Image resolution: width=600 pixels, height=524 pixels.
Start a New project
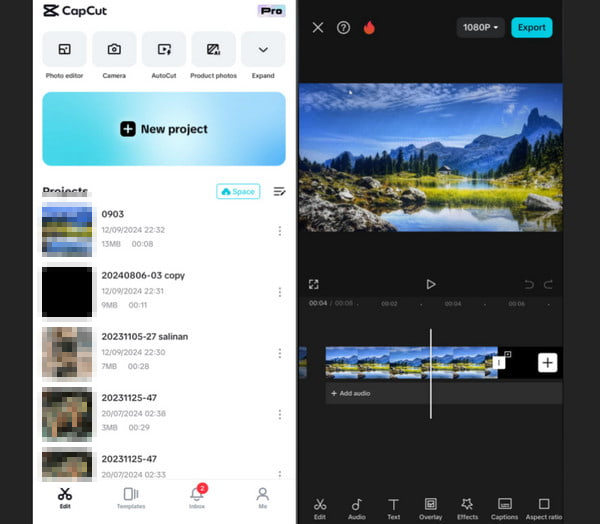(164, 129)
